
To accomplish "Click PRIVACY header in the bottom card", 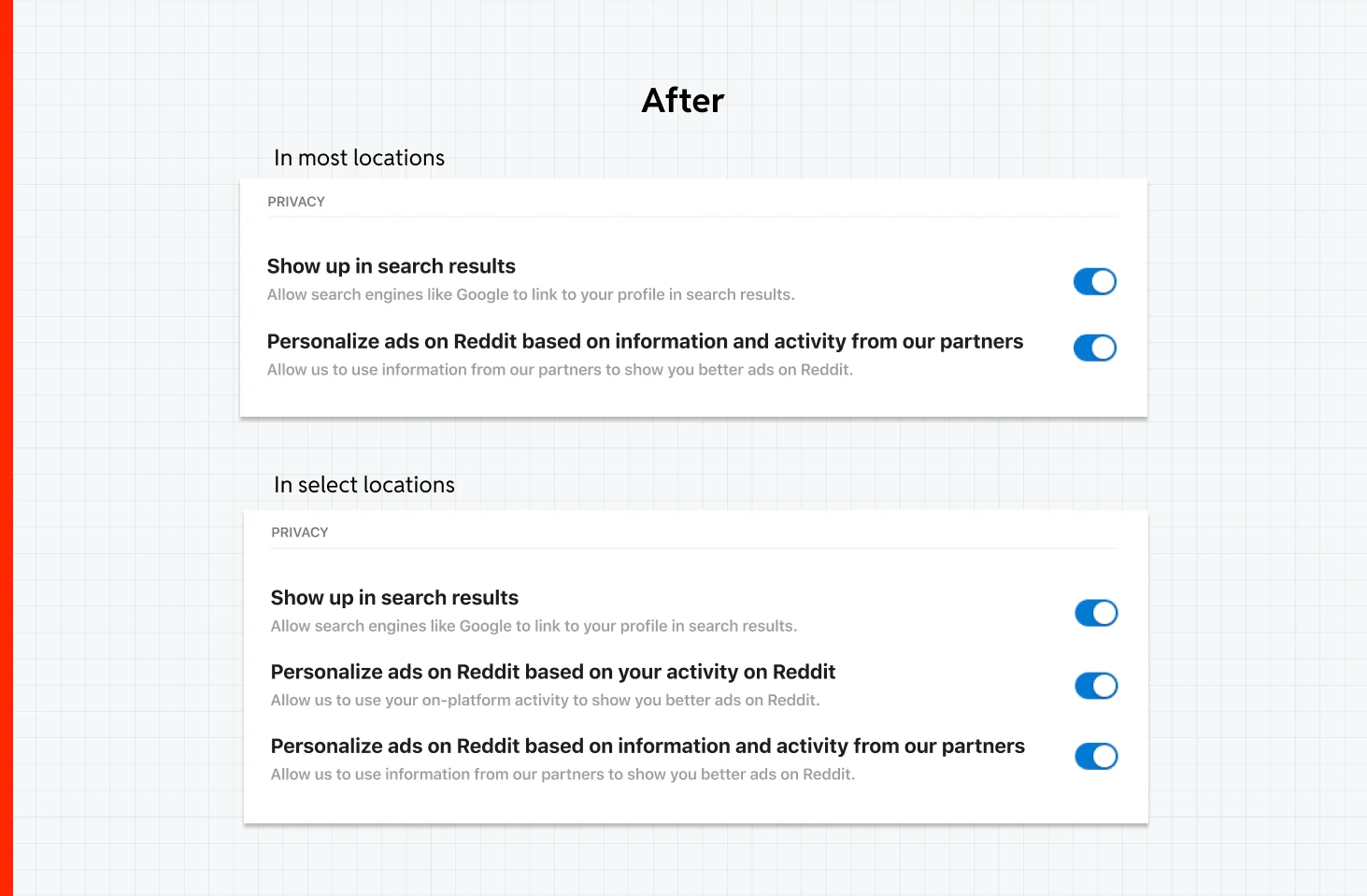I will click(300, 533).
